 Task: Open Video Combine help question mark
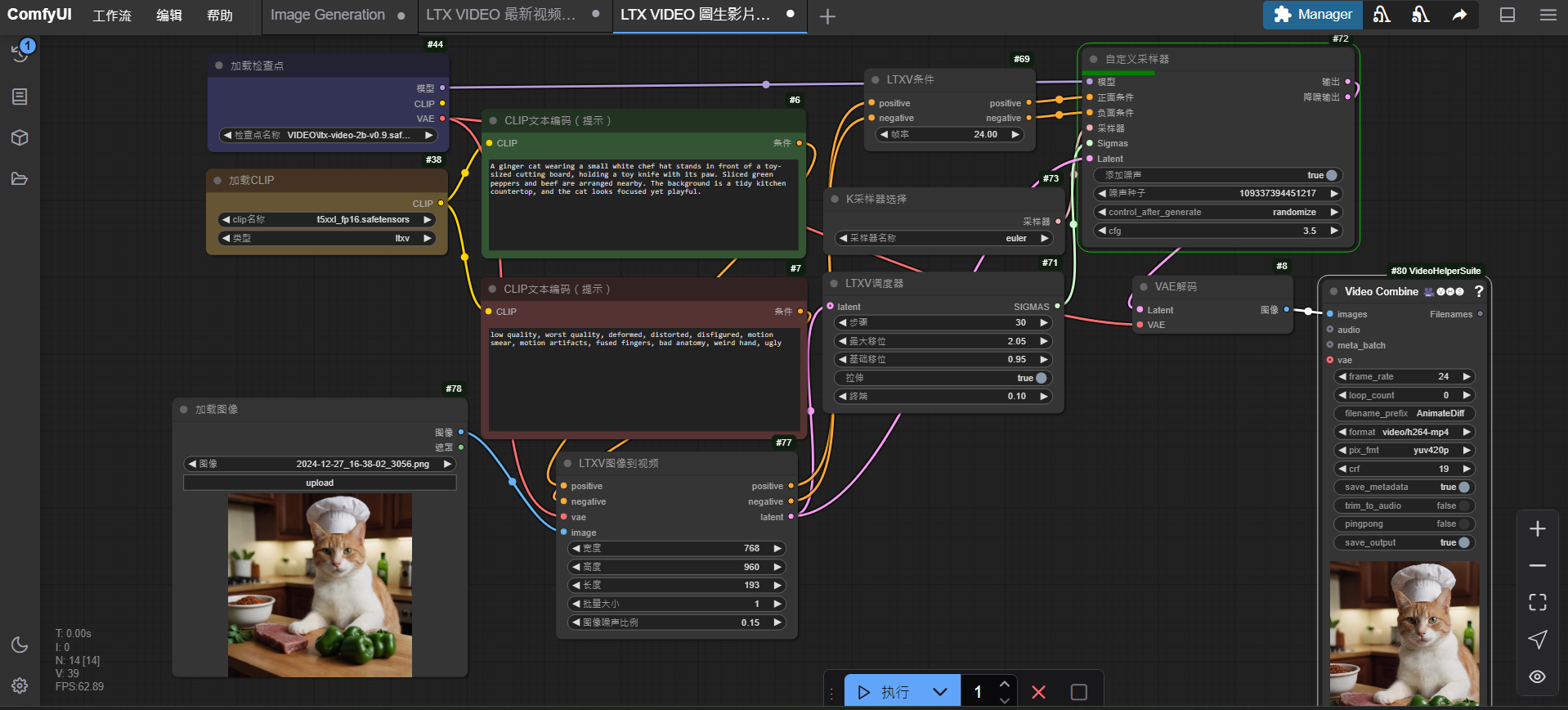(x=1478, y=291)
